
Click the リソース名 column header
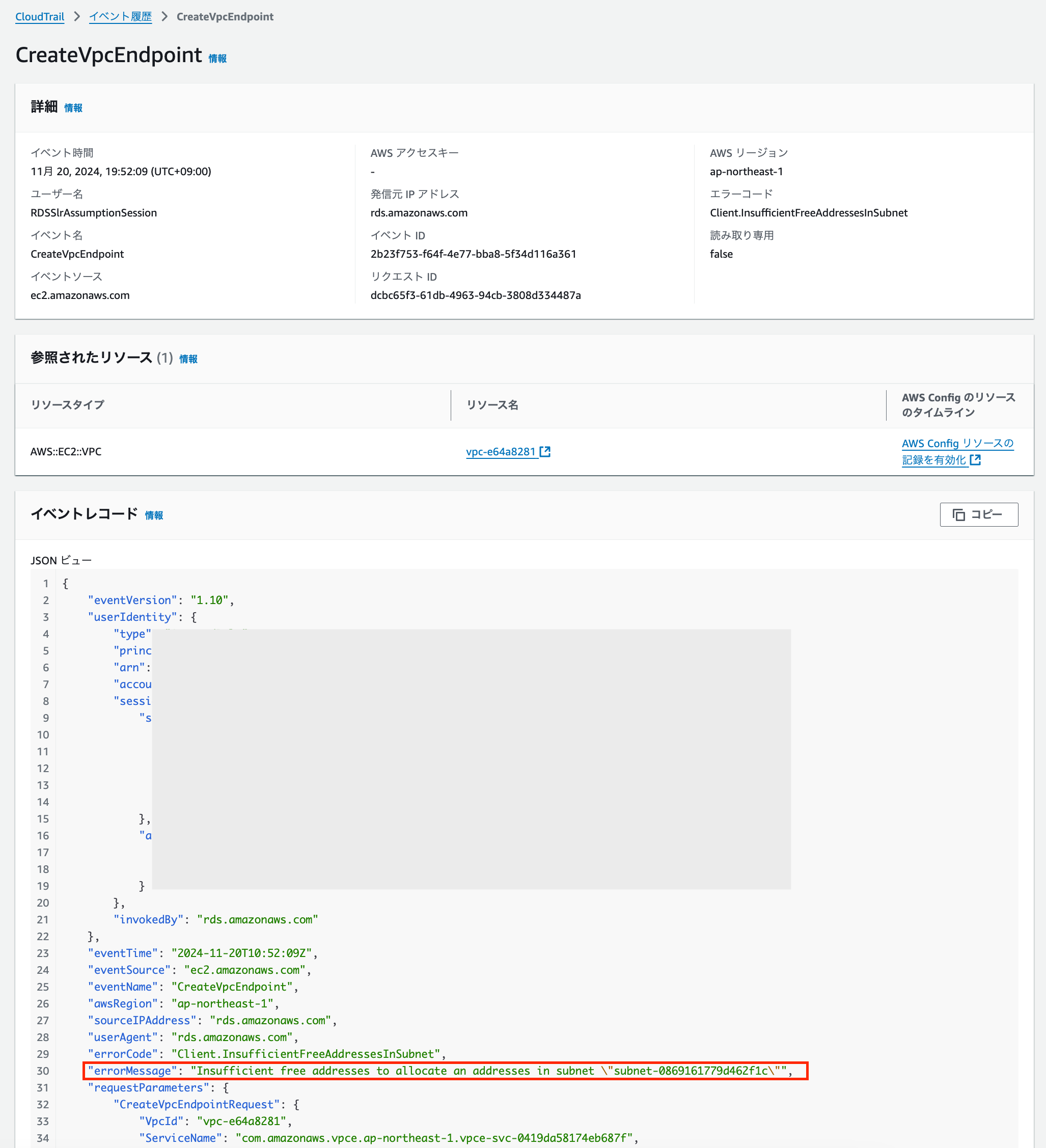(492, 405)
